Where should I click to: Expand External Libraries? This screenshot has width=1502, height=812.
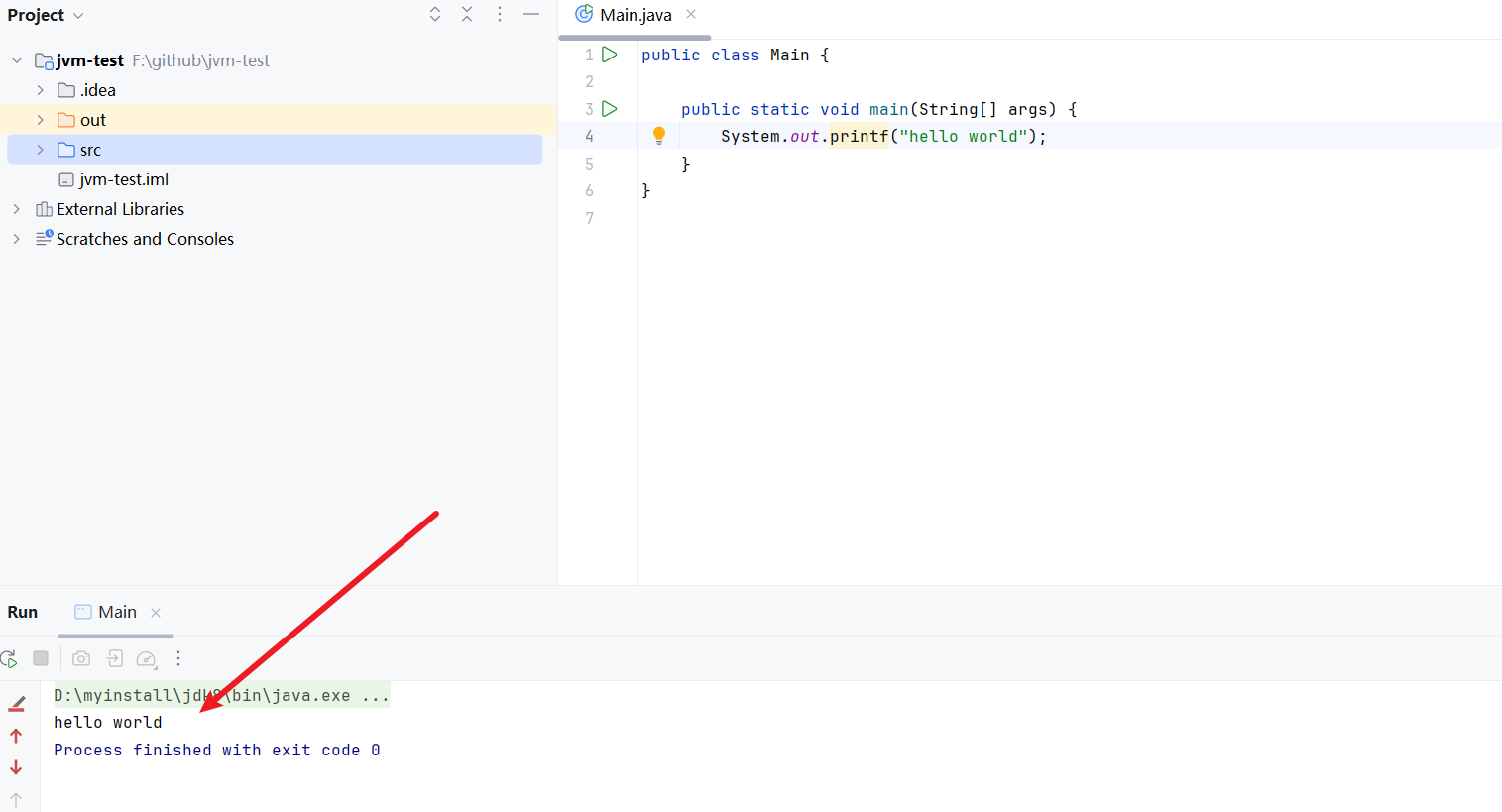coord(16,209)
